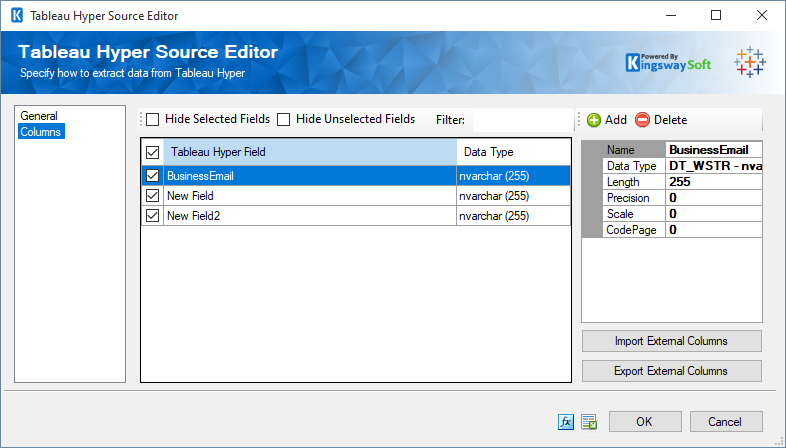Click the KingswaySoft logo

[668, 63]
